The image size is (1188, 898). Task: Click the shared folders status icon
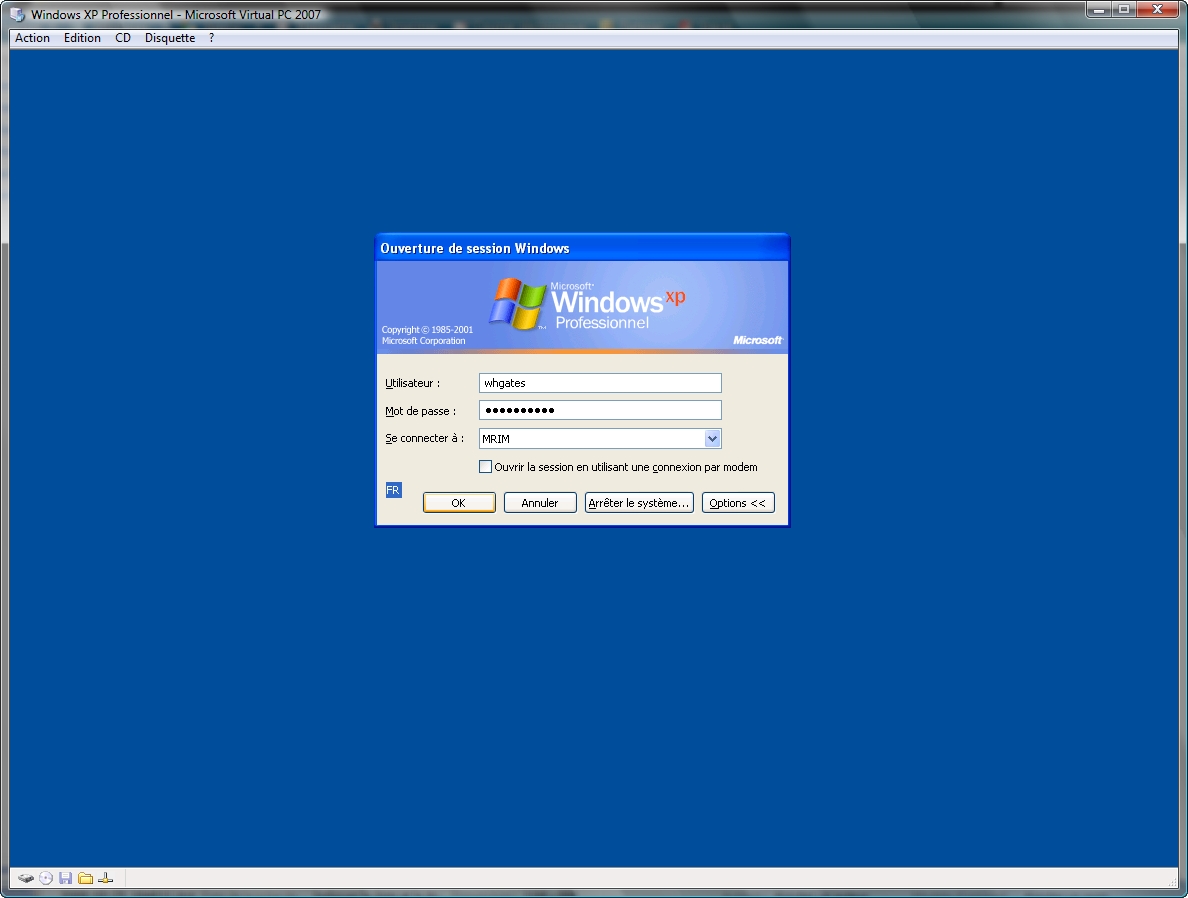click(86, 878)
